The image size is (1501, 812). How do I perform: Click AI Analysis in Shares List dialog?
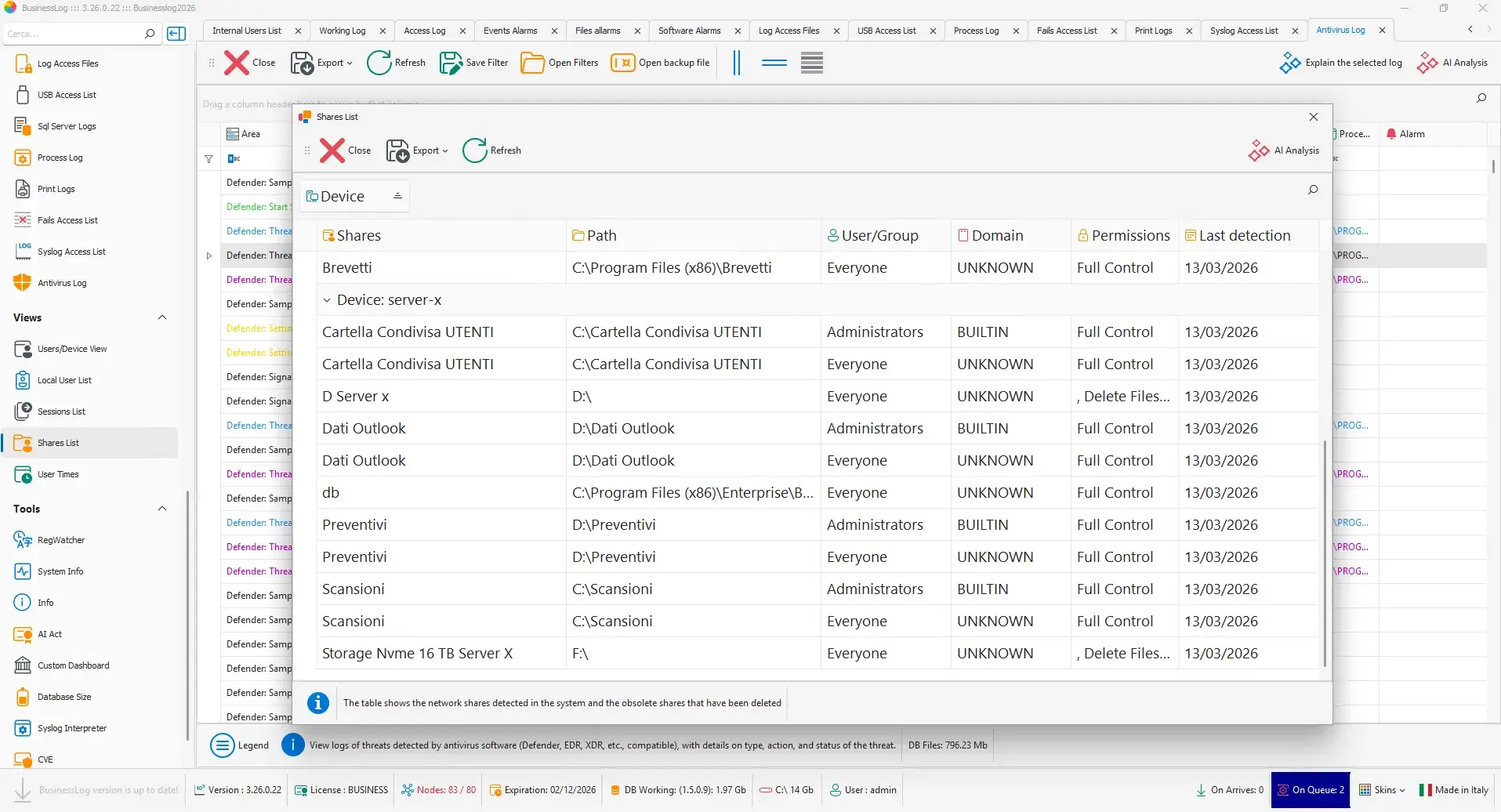click(1284, 150)
